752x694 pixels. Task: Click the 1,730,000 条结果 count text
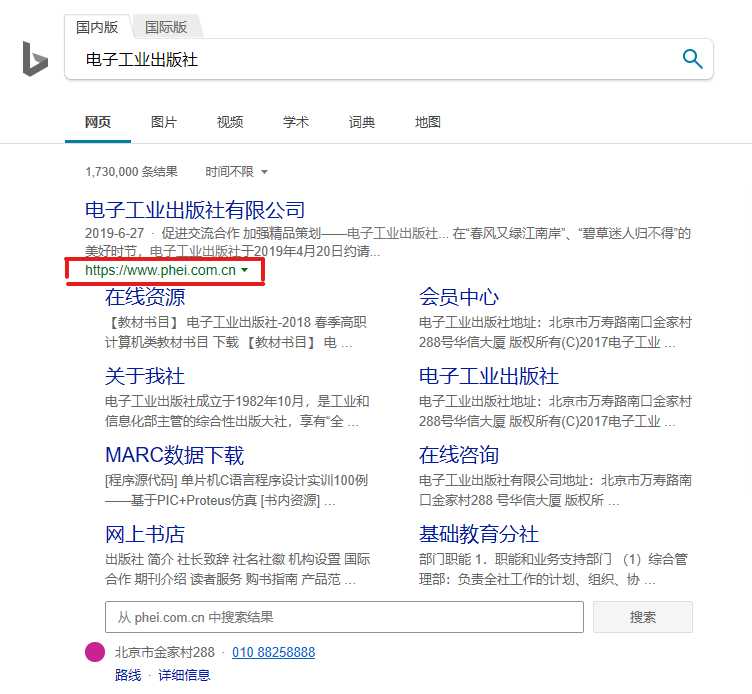131,172
